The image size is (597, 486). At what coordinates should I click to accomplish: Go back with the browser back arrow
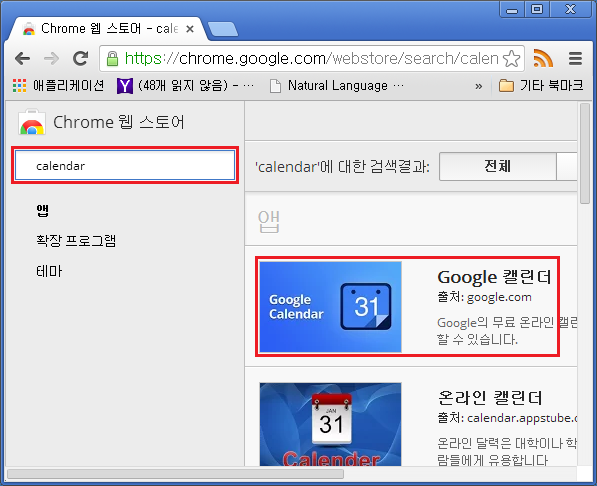click(x=22, y=58)
